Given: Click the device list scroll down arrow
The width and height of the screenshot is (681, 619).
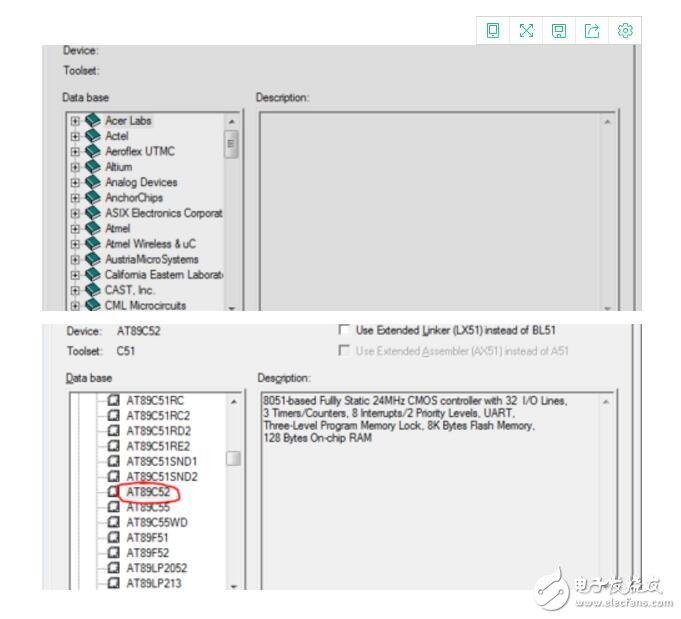Looking at the screenshot, I should (x=233, y=585).
